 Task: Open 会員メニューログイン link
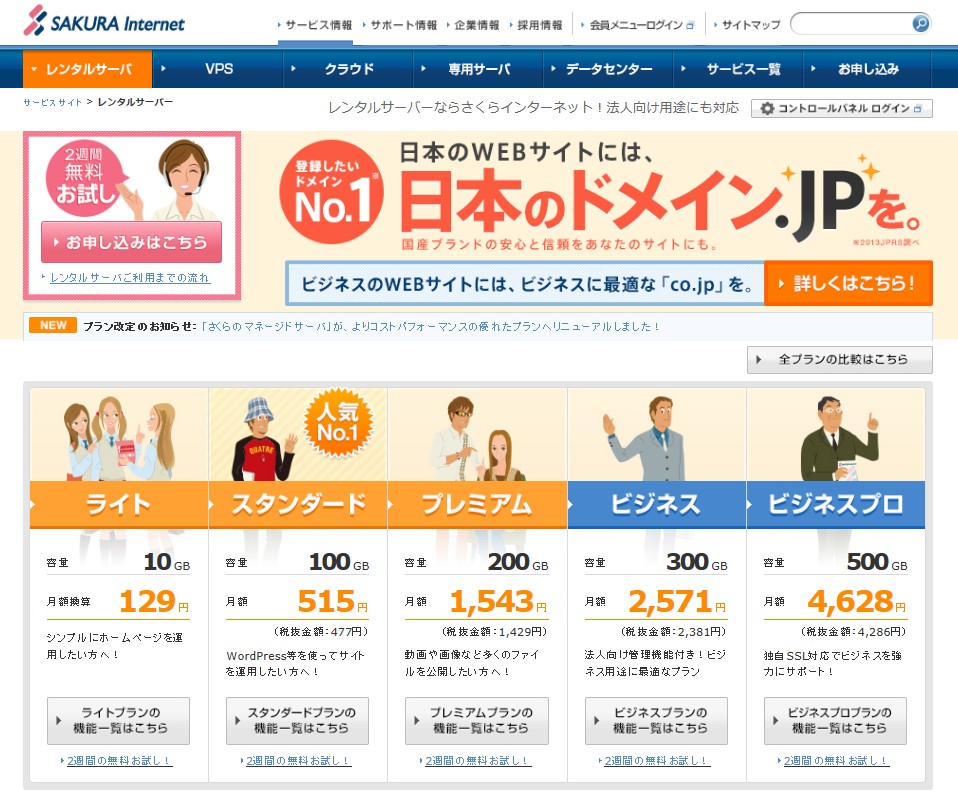coord(637,25)
